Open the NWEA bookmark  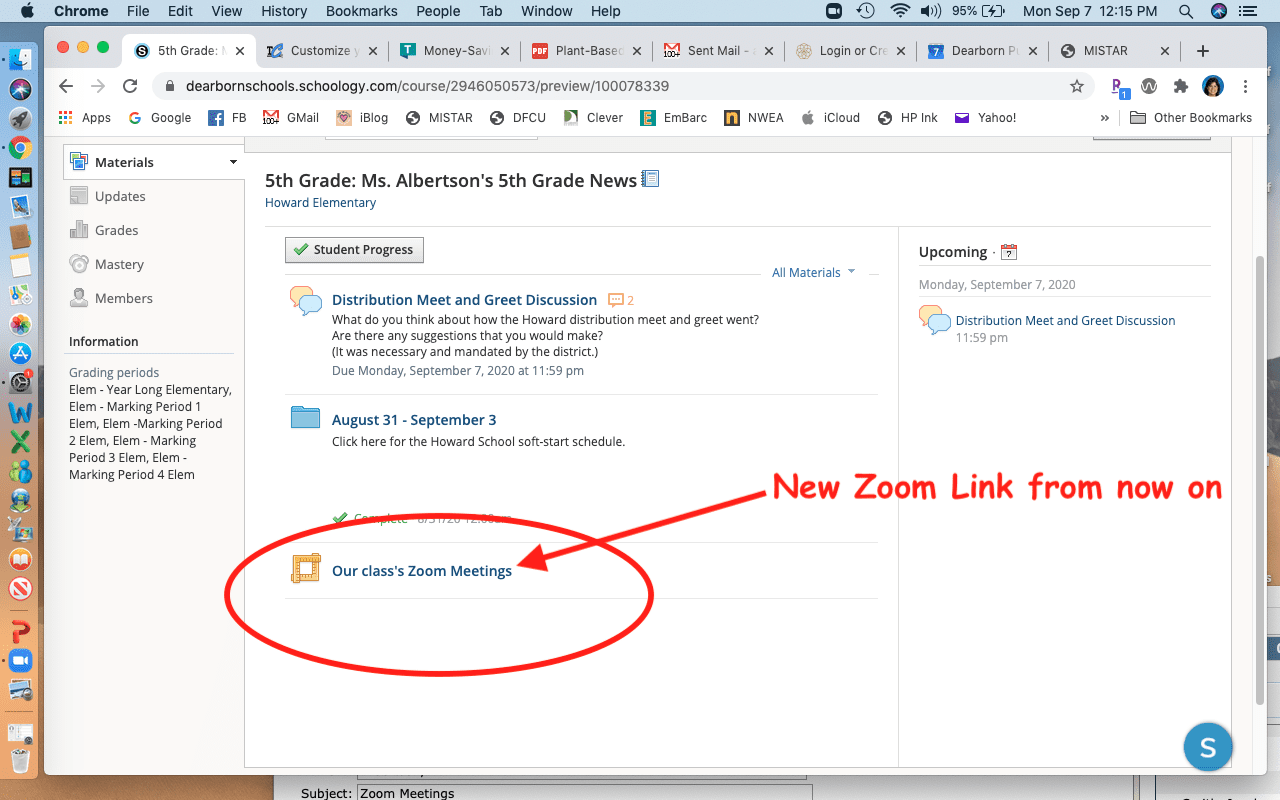pos(754,117)
